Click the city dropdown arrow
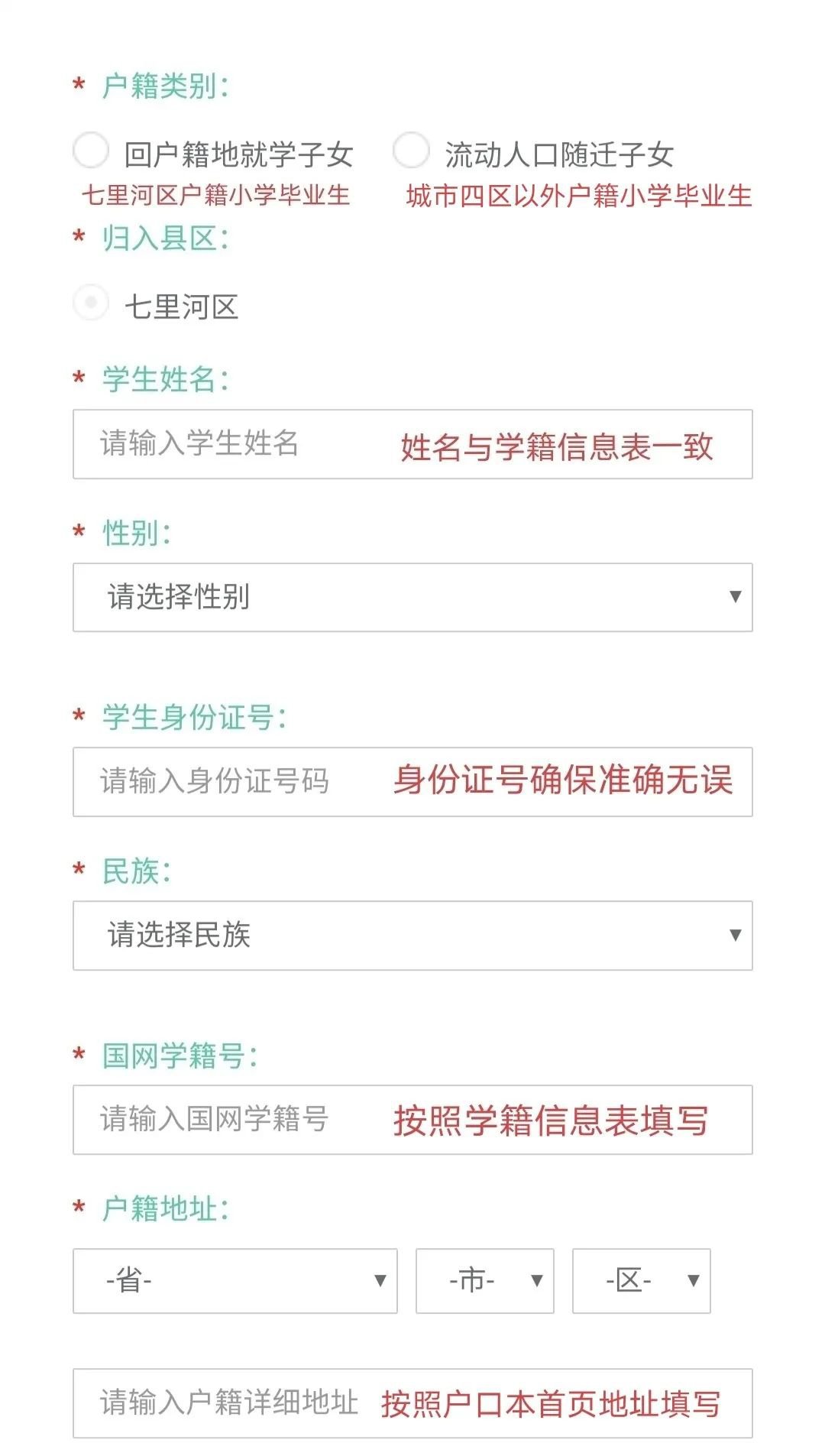Image resolution: width=825 pixels, height=1456 pixels. [537, 1281]
